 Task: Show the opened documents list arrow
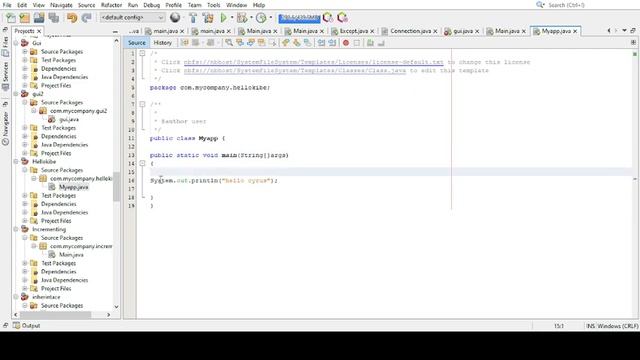point(624,31)
